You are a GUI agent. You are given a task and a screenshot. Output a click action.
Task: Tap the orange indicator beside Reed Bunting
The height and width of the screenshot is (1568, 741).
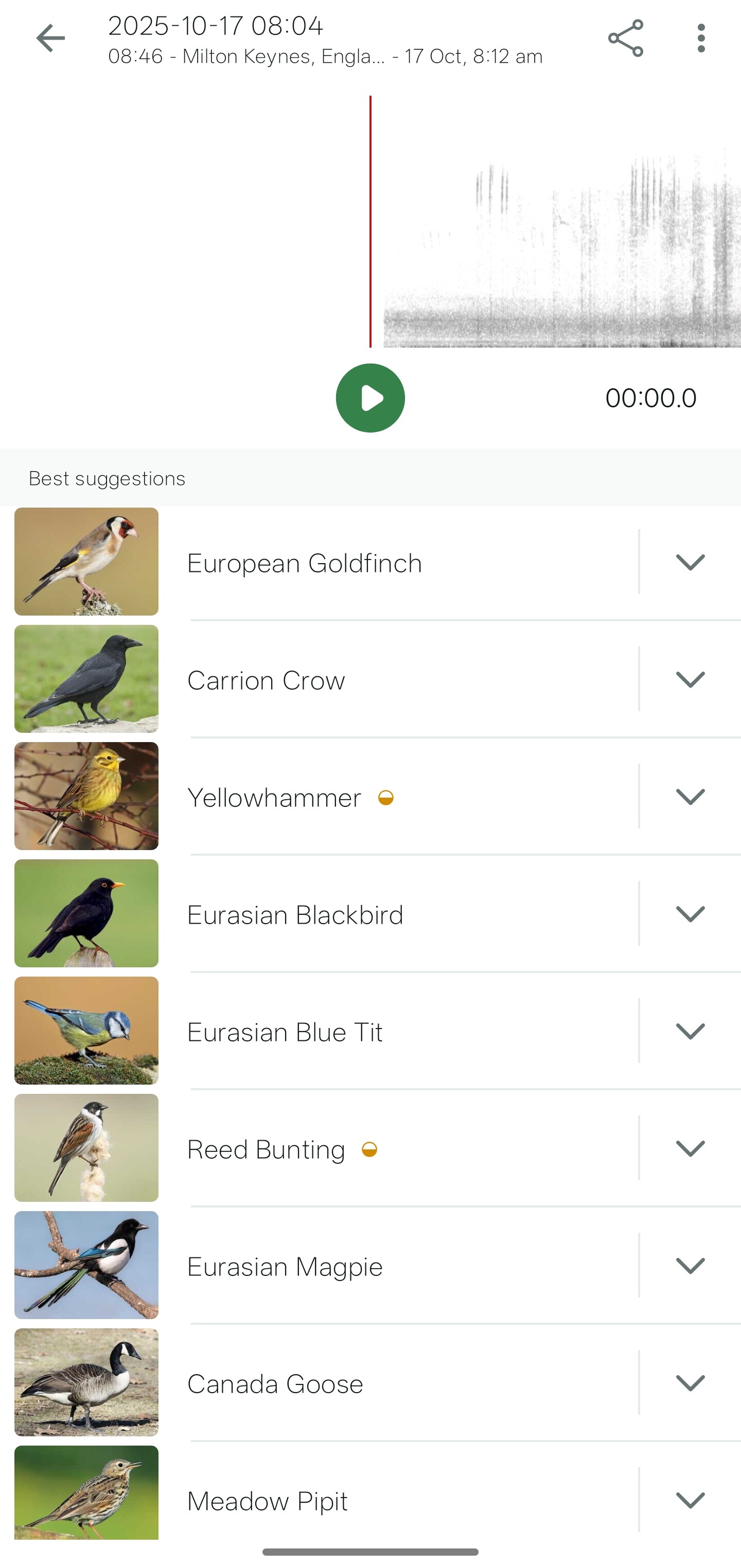click(369, 1149)
